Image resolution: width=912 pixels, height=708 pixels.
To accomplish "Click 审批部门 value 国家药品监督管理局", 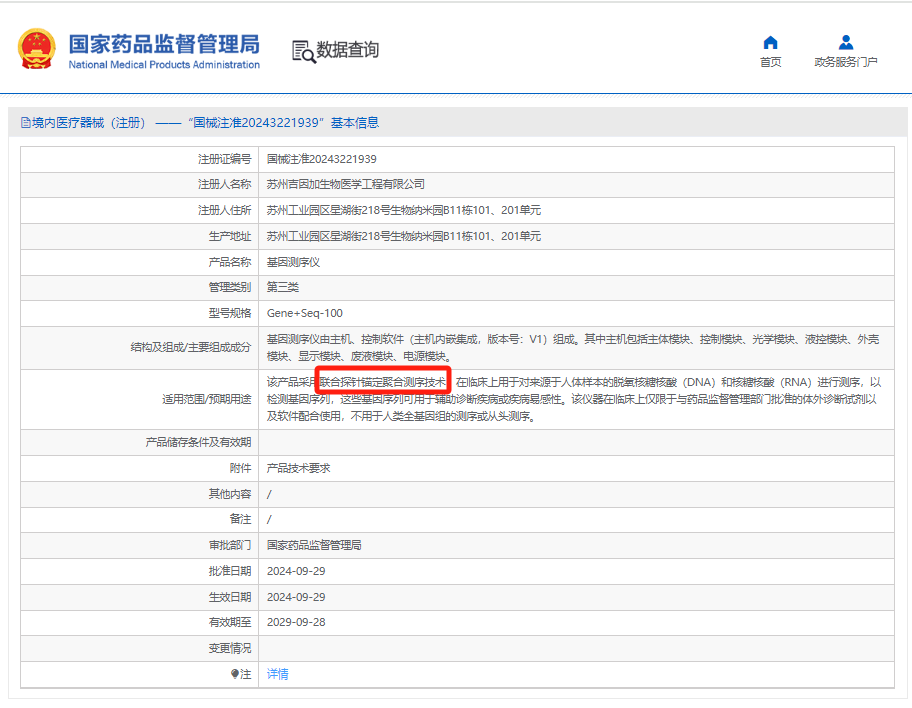I will [x=314, y=545].
